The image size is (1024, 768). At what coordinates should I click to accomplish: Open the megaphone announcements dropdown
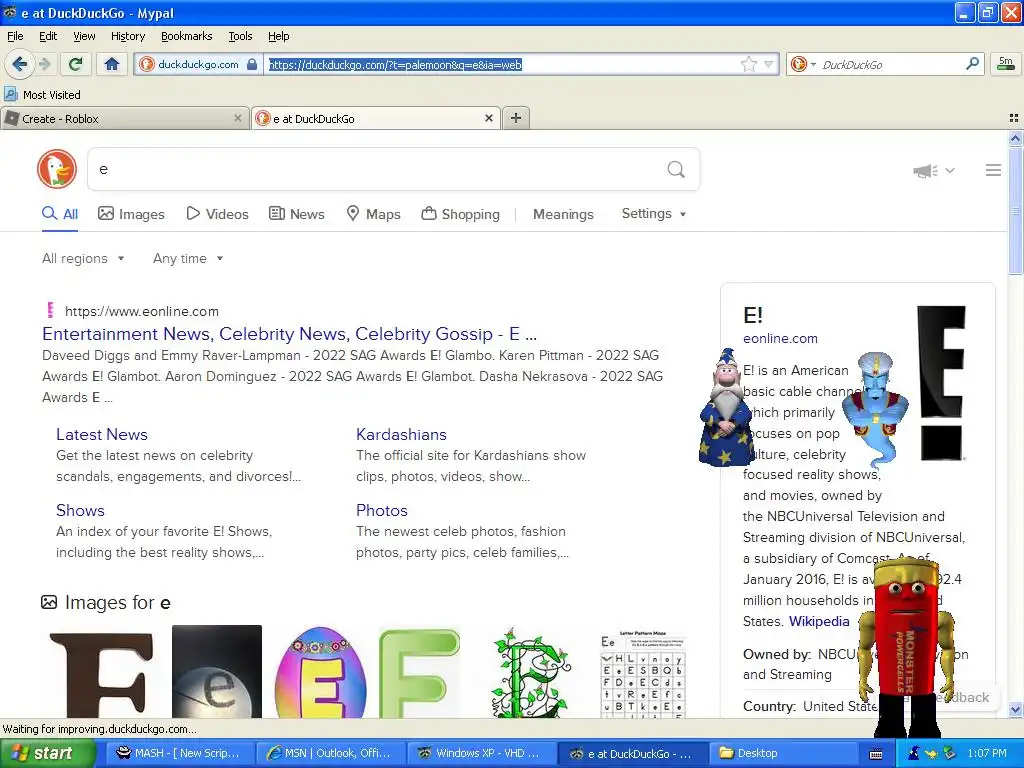[x=934, y=170]
